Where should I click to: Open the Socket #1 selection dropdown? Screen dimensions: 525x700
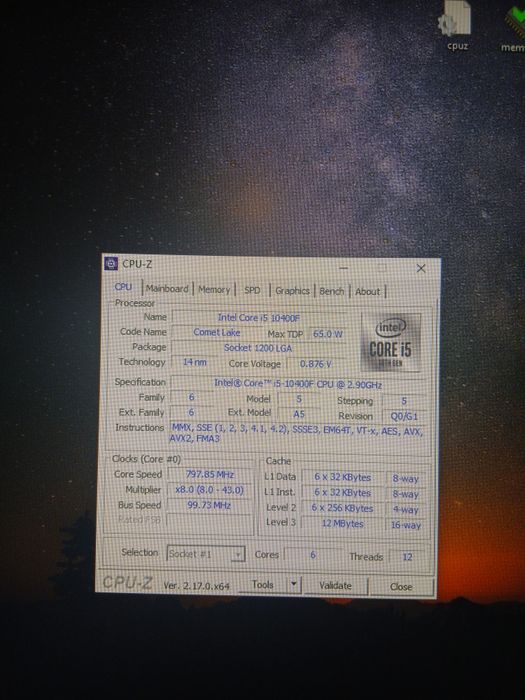click(205, 554)
